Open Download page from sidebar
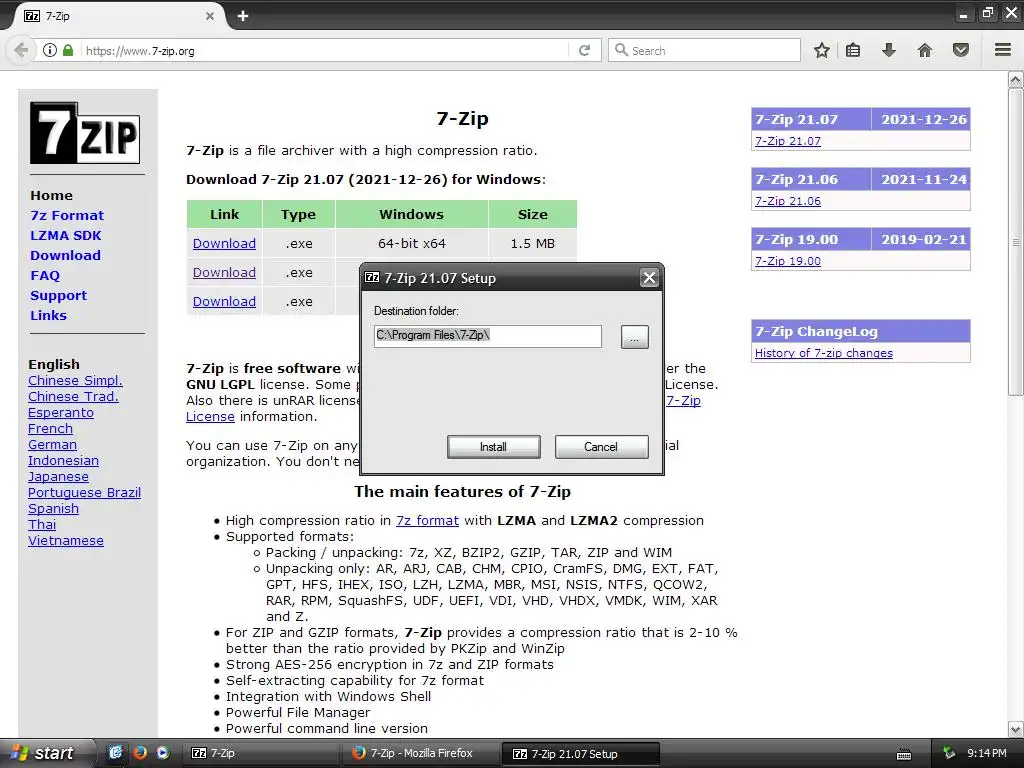1024x768 pixels. (65, 255)
